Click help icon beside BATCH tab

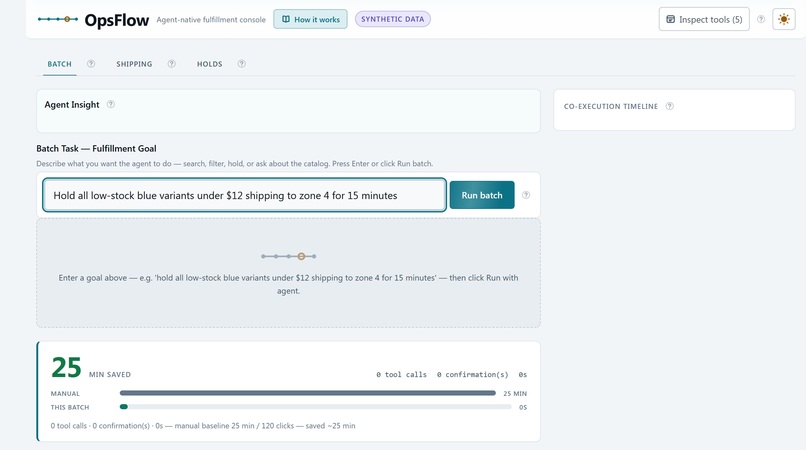click(91, 64)
